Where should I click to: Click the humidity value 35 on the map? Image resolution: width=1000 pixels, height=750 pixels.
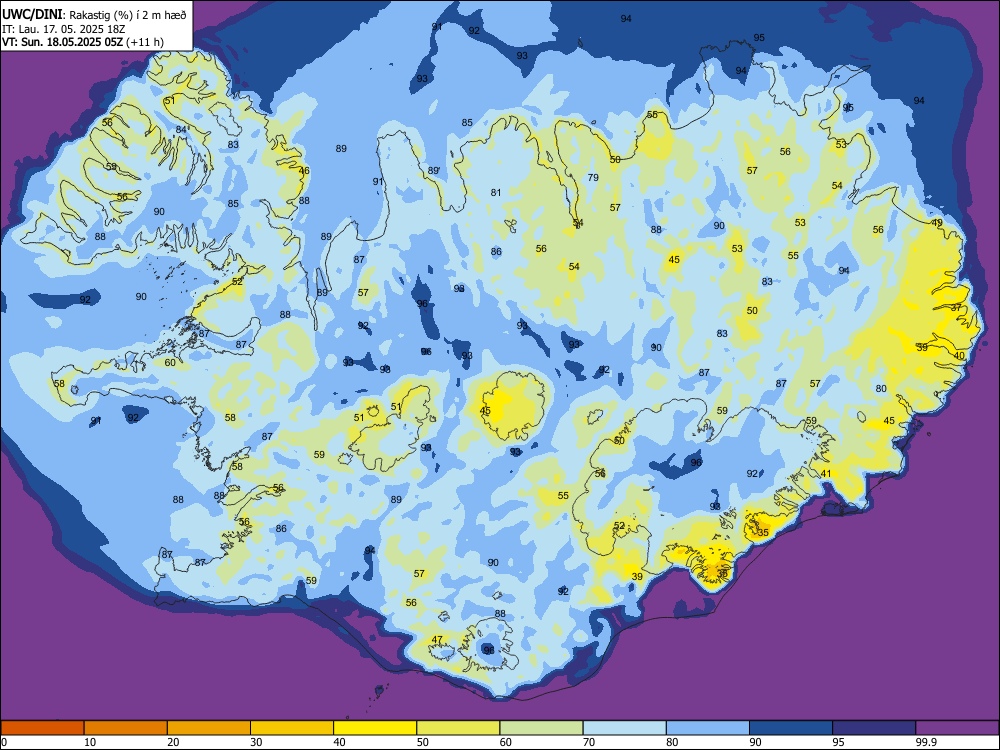pos(763,532)
